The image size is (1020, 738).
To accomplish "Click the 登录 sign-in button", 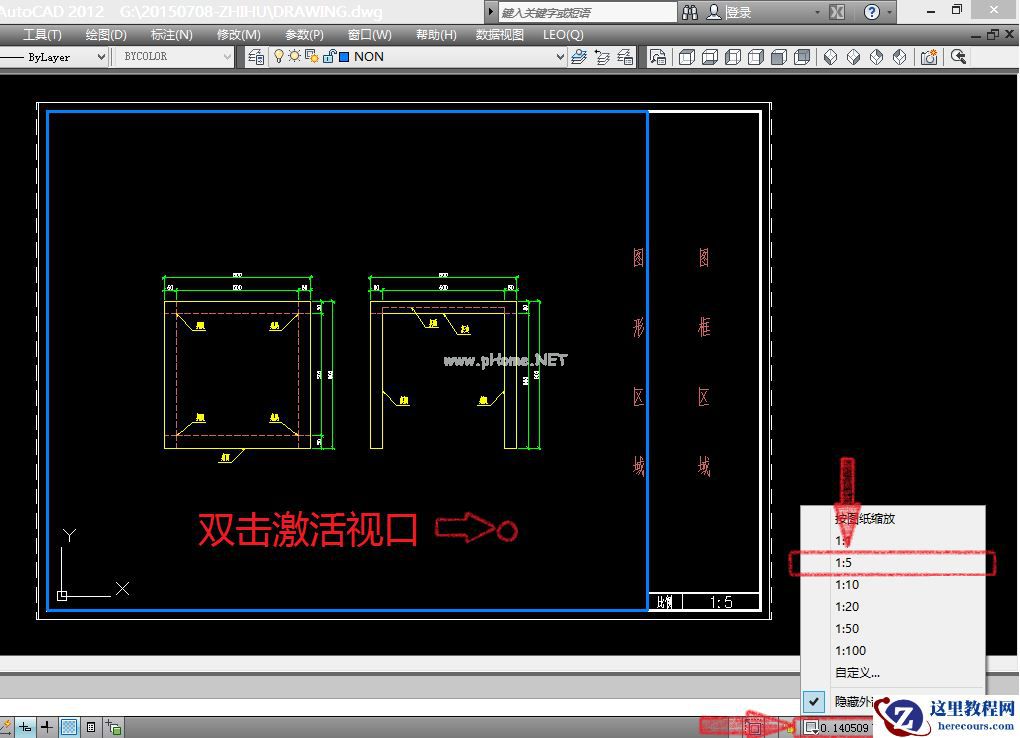I will tap(739, 12).
